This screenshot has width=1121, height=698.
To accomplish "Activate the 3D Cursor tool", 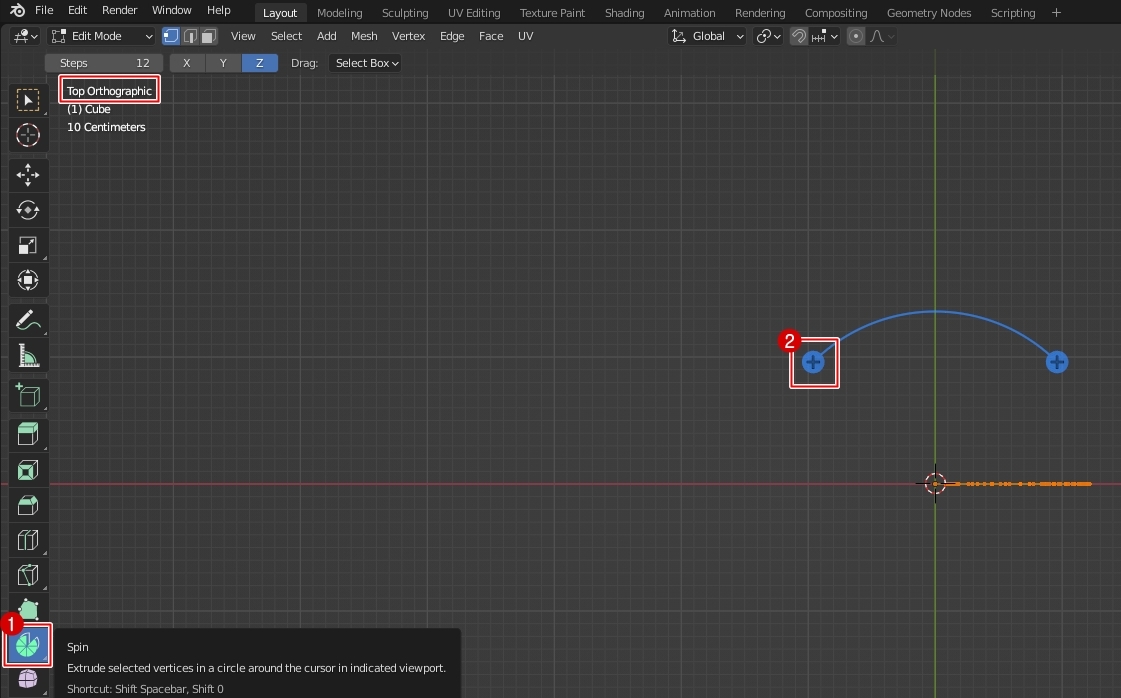I will pos(28,135).
